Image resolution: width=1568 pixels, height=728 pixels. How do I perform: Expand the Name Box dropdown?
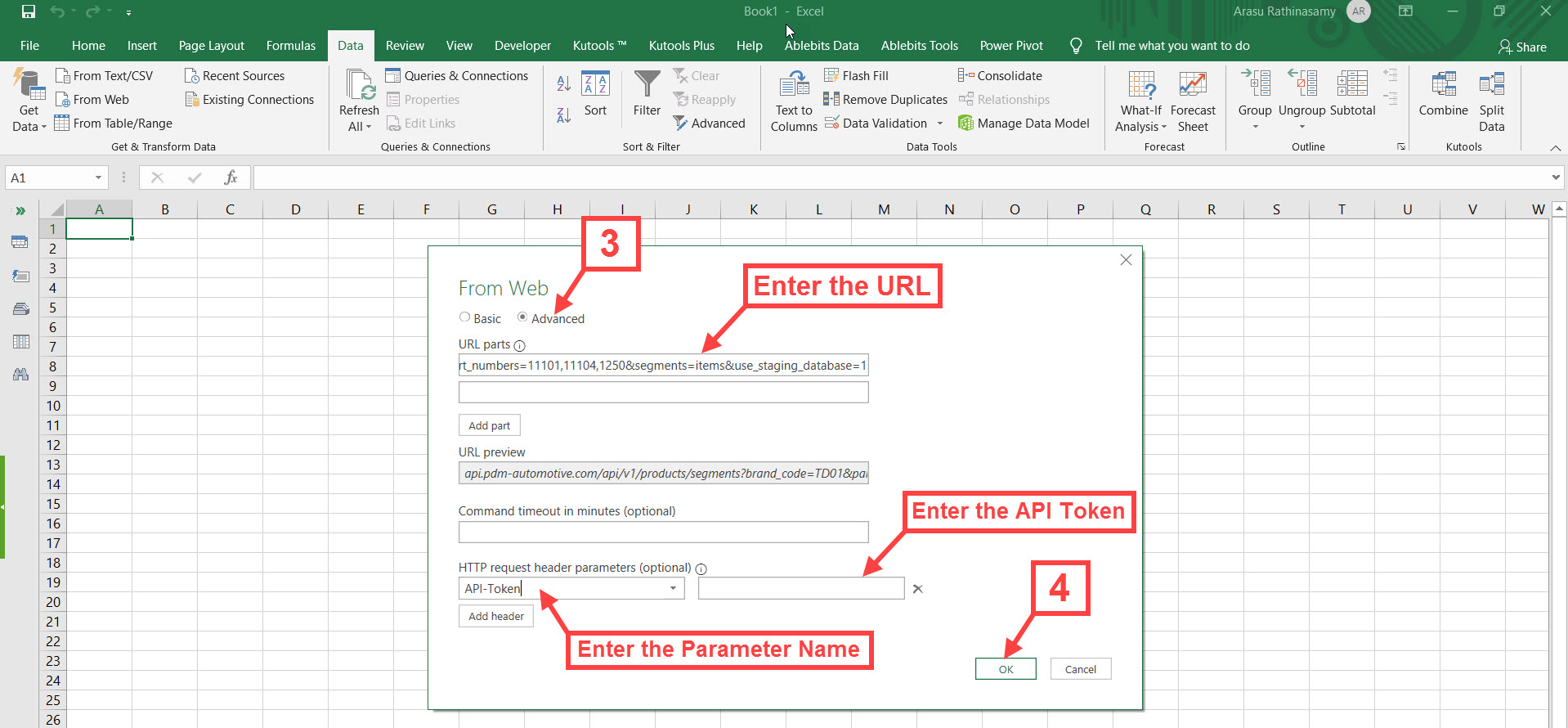click(x=98, y=178)
